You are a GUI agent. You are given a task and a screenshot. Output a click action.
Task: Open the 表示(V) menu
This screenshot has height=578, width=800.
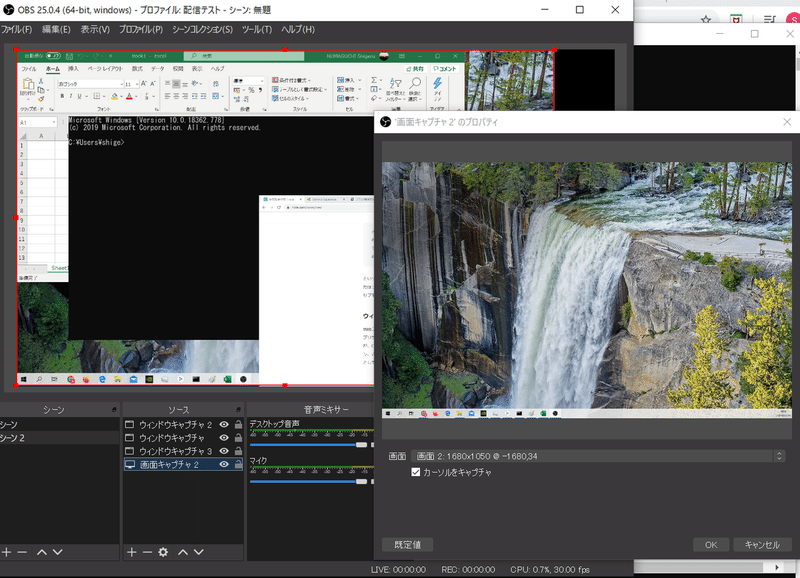coord(95,30)
